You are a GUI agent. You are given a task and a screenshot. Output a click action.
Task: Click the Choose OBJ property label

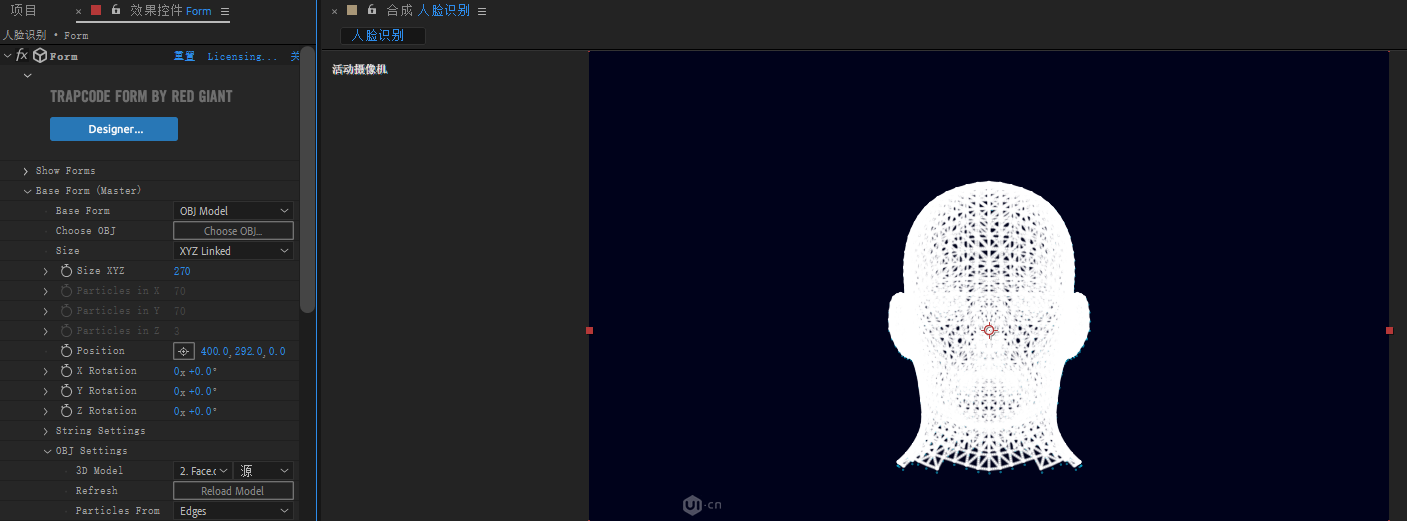point(86,231)
